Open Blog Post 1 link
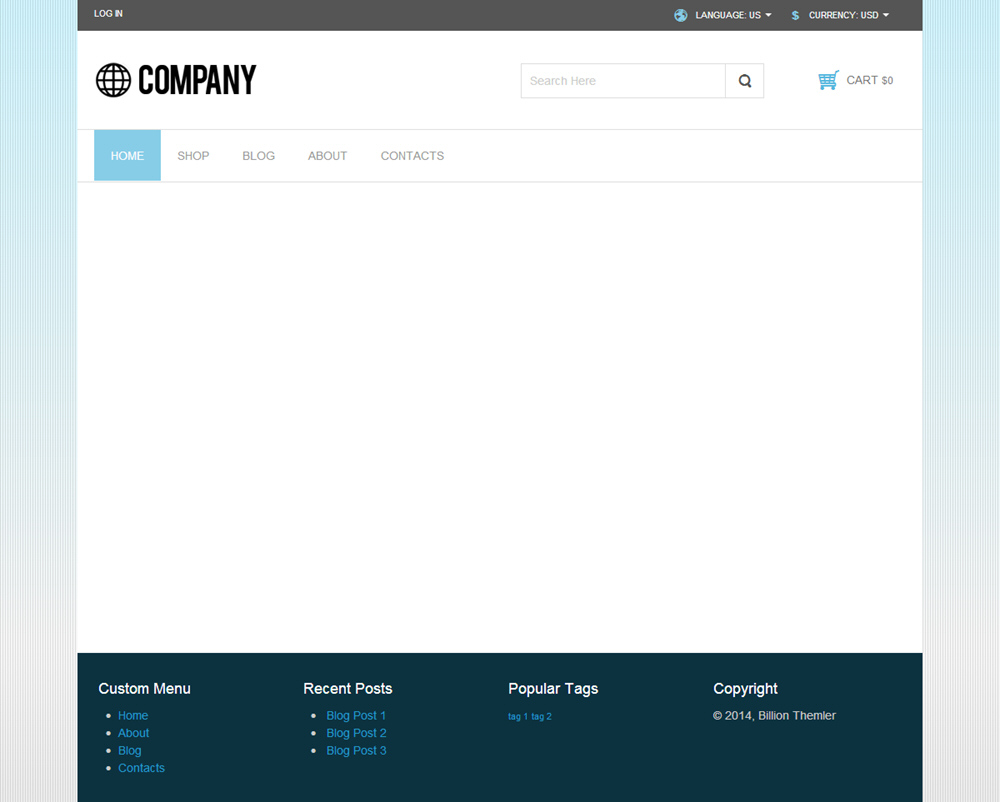This screenshot has width=1000, height=802. (x=356, y=715)
